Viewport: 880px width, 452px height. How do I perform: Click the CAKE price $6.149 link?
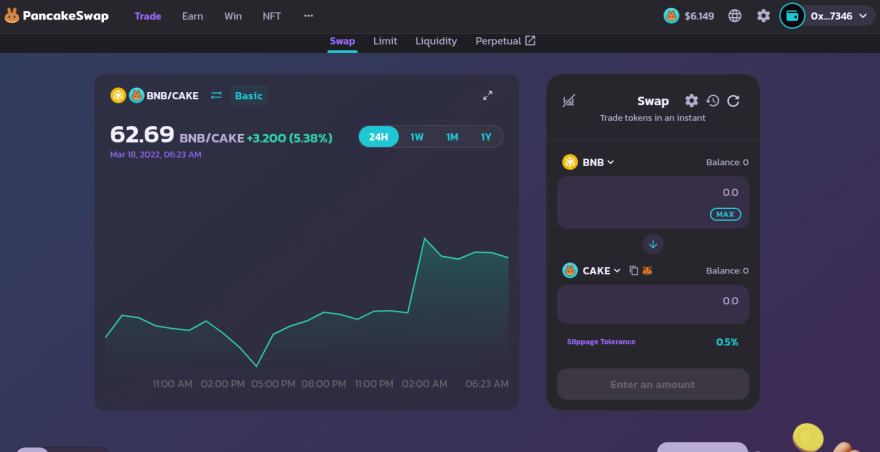point(699,16)
